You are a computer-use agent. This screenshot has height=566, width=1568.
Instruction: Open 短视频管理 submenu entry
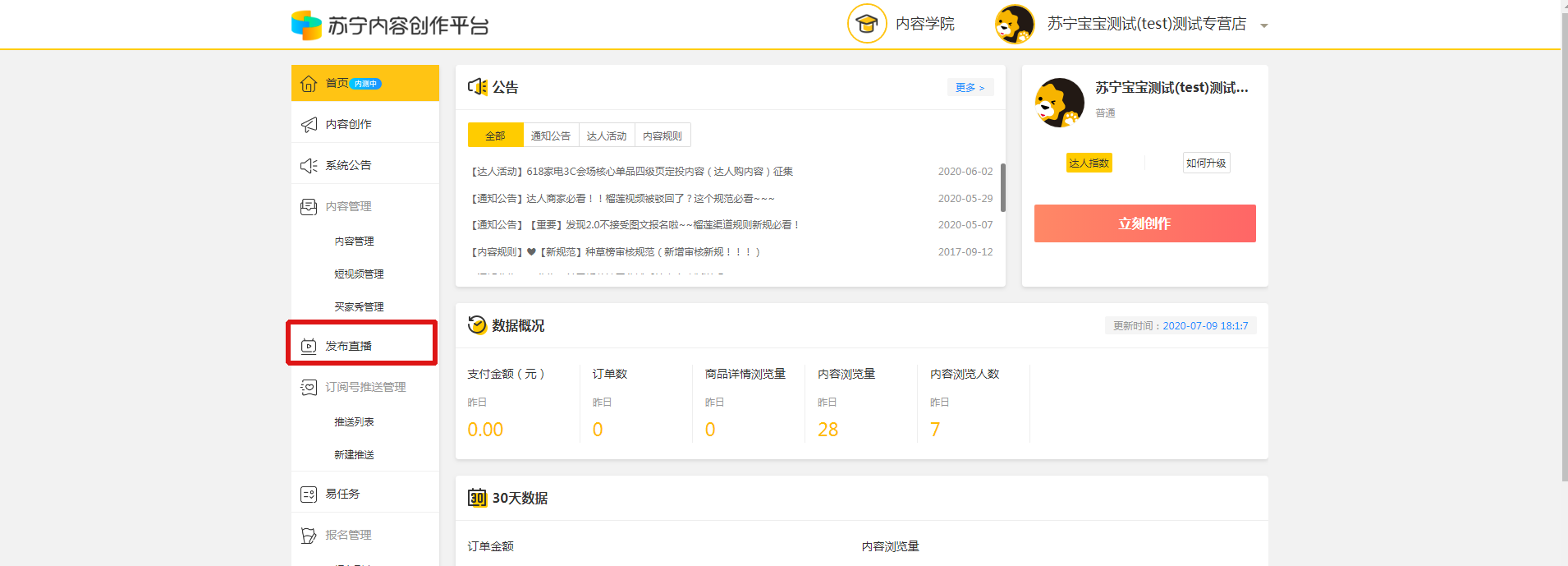click(359, 274)
